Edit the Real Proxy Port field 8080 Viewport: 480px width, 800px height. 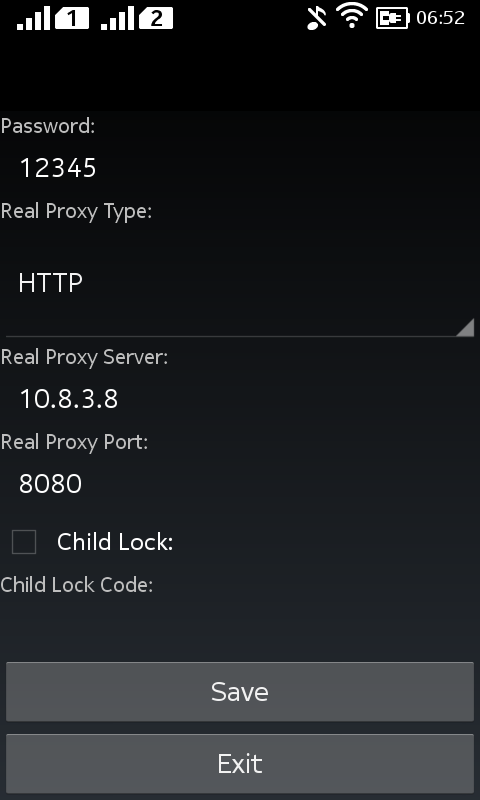tap(240, 484)
